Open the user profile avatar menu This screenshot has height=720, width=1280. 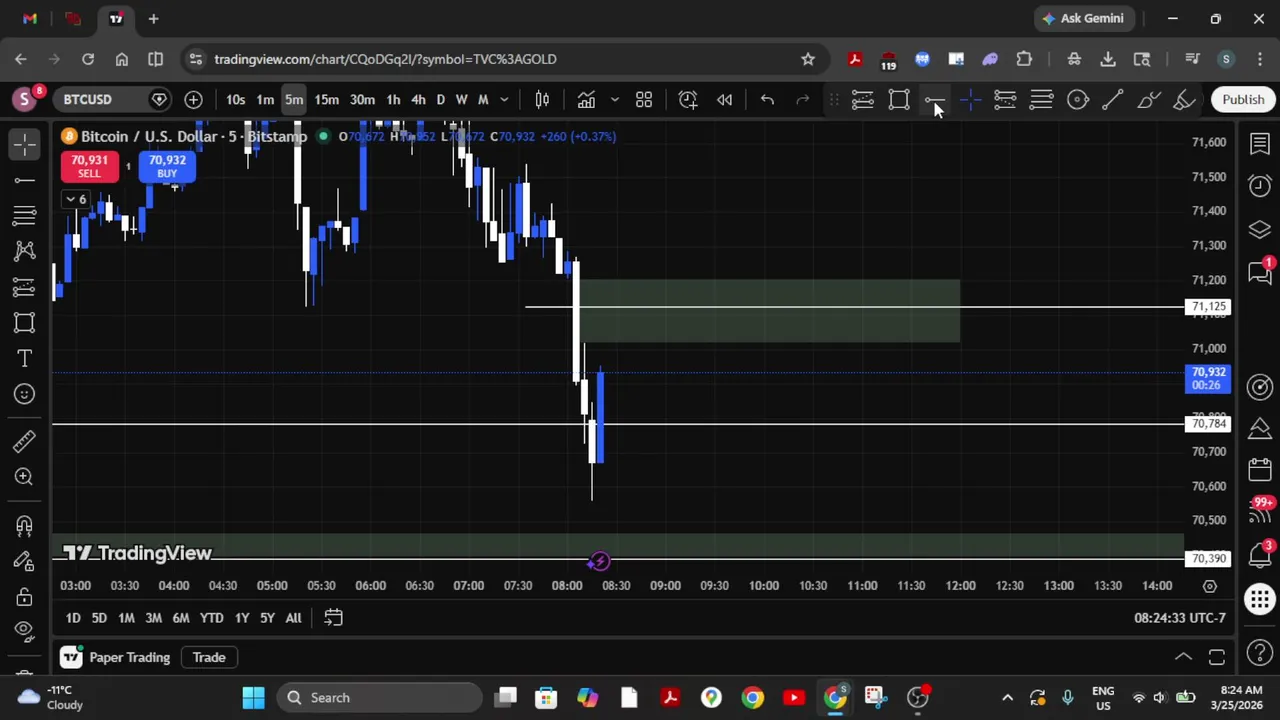[x=23, y=99]
